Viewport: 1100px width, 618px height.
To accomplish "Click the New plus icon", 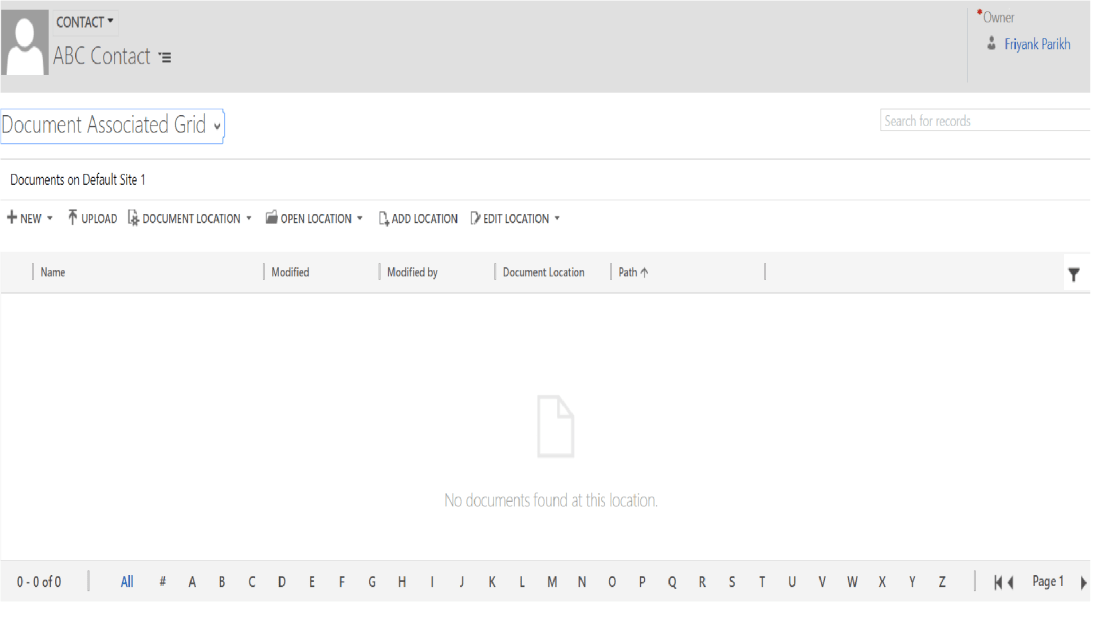I will (x=12, y=218).
